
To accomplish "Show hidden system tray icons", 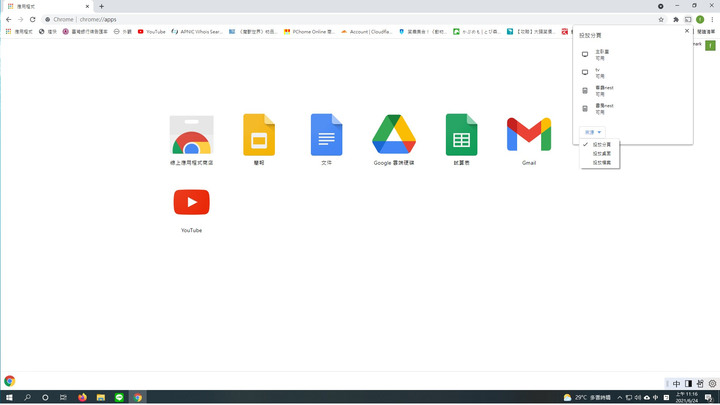I will [619, 397].
